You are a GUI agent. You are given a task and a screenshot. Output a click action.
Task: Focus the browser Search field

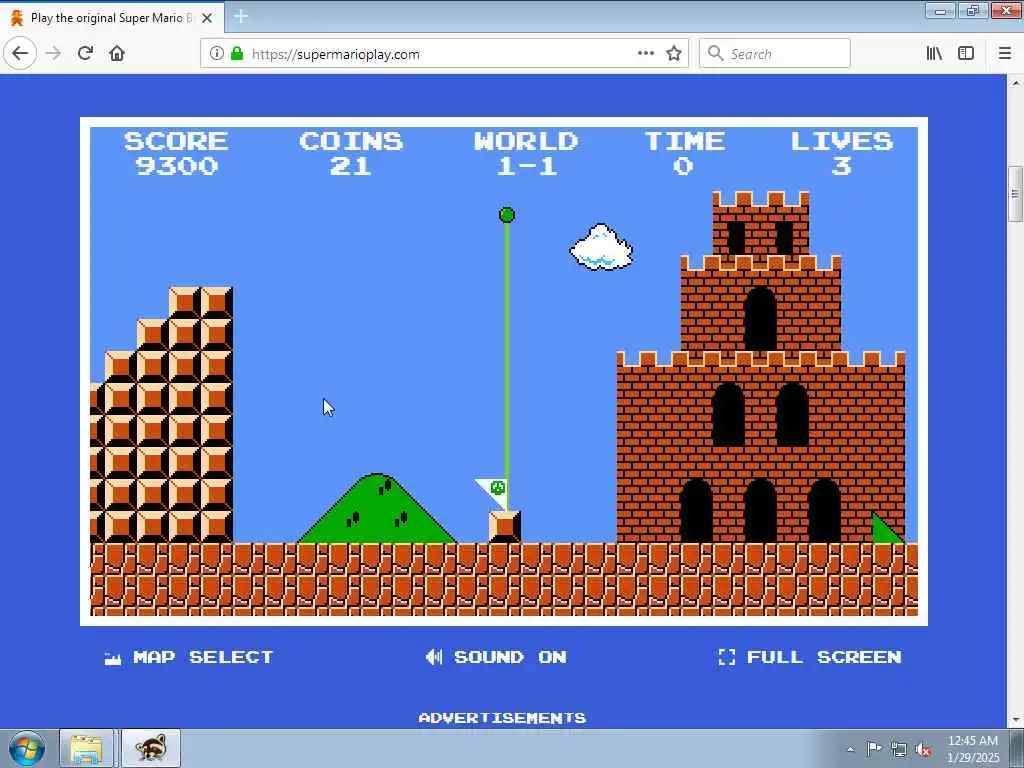point(775,54)
